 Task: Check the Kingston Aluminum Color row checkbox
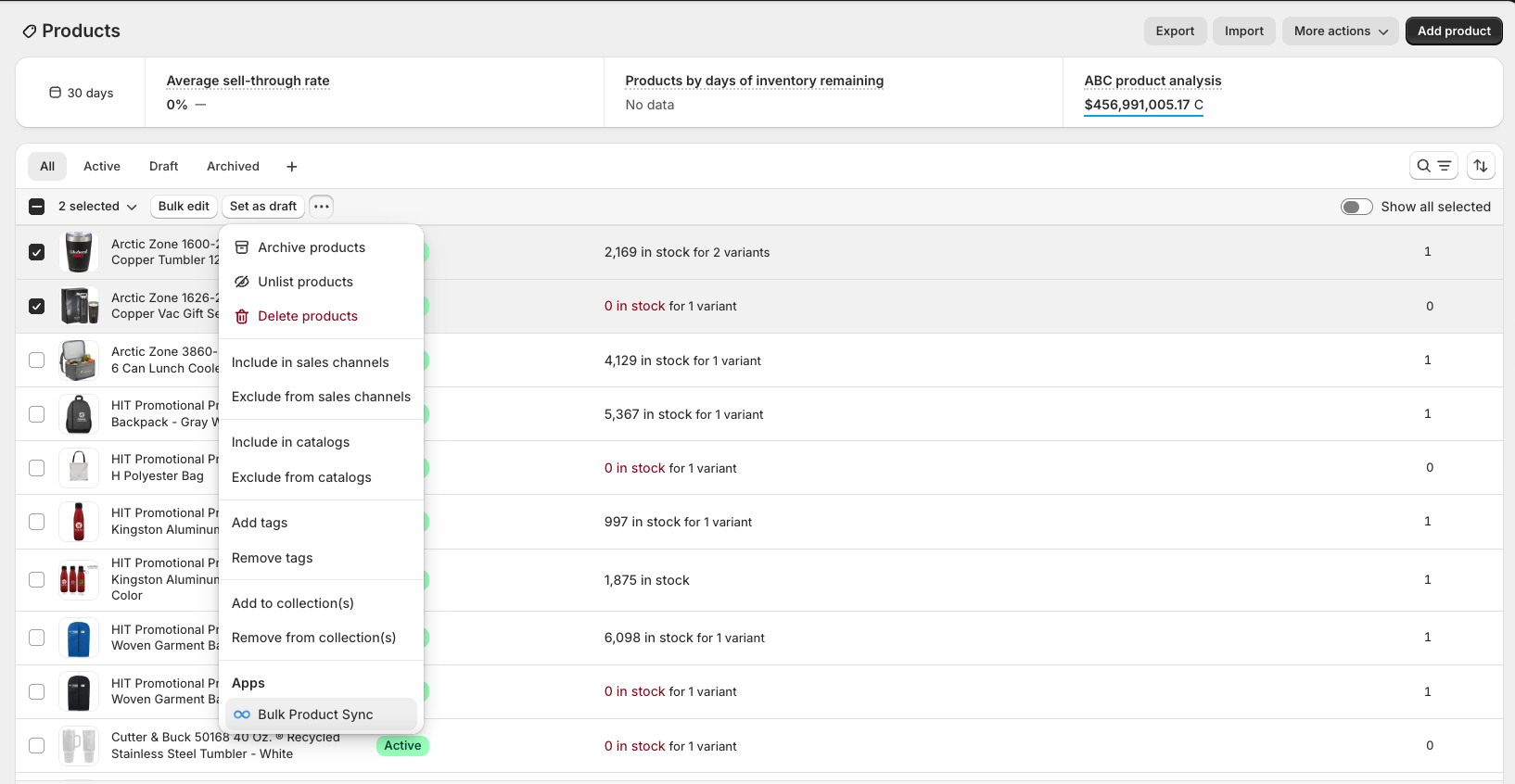[36, 579]
